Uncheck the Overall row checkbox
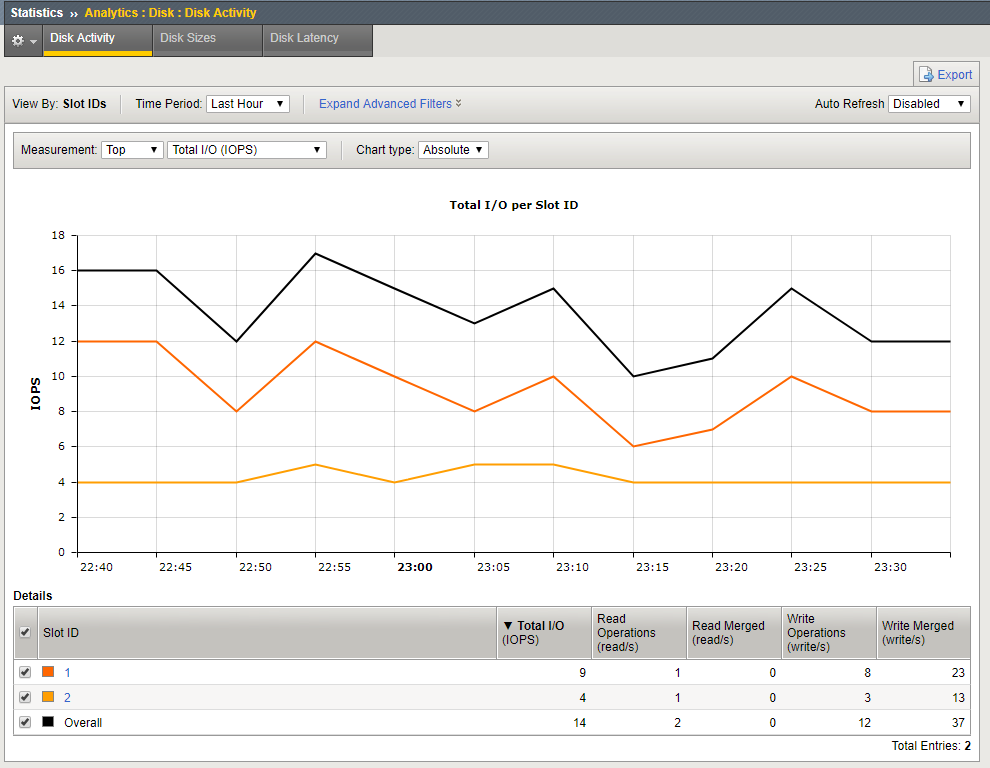Viewport: 990px width, 768px height. pyautogui.click(x=25, y=722)
